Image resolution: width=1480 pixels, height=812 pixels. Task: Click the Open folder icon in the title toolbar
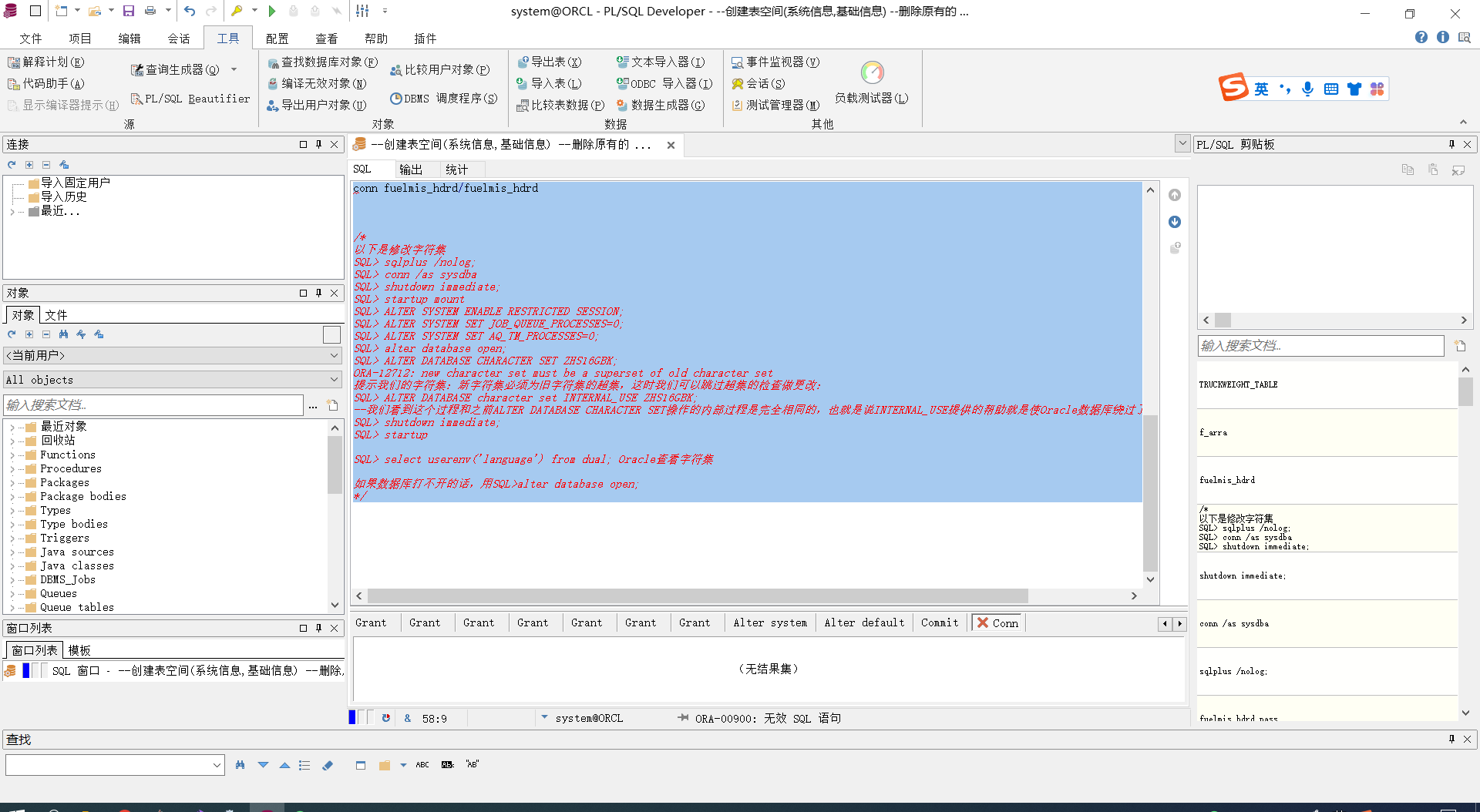coord(95,11)
